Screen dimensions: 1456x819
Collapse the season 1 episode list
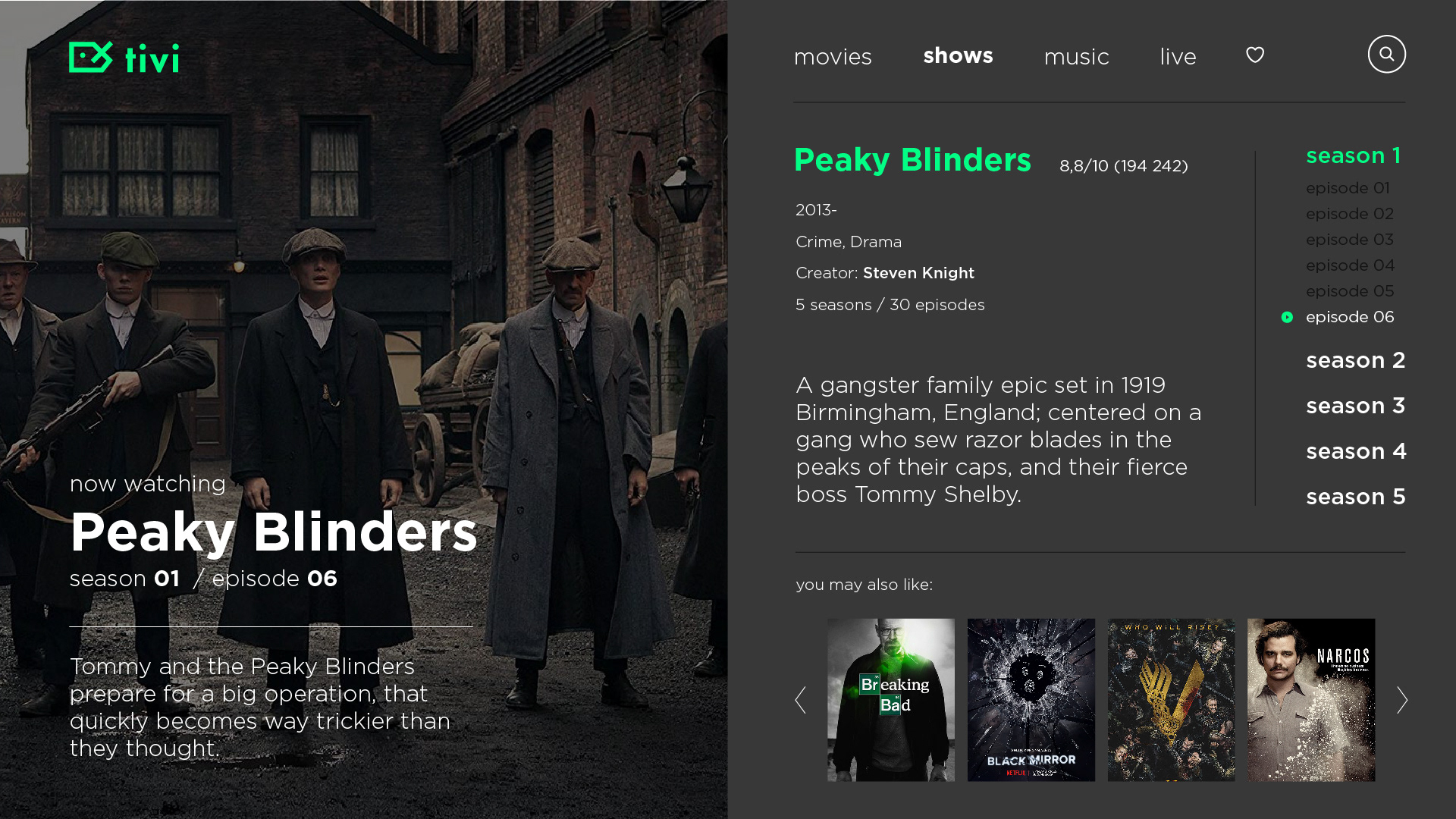1353,155
